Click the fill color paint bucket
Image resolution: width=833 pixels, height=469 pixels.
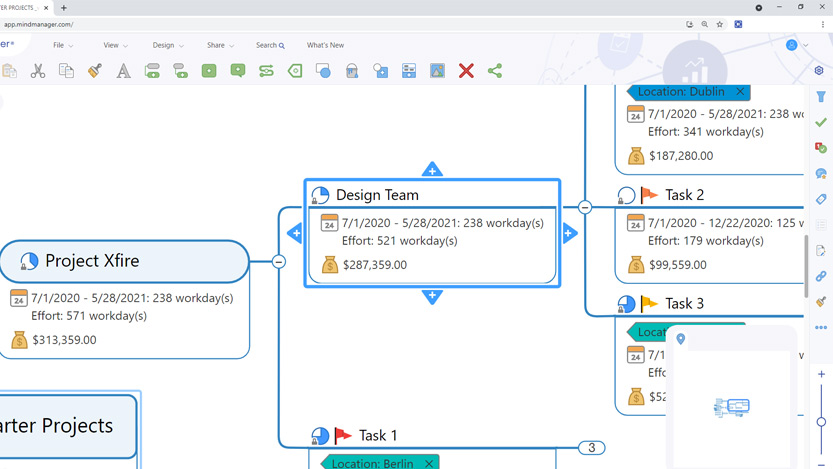click(352, 71)
